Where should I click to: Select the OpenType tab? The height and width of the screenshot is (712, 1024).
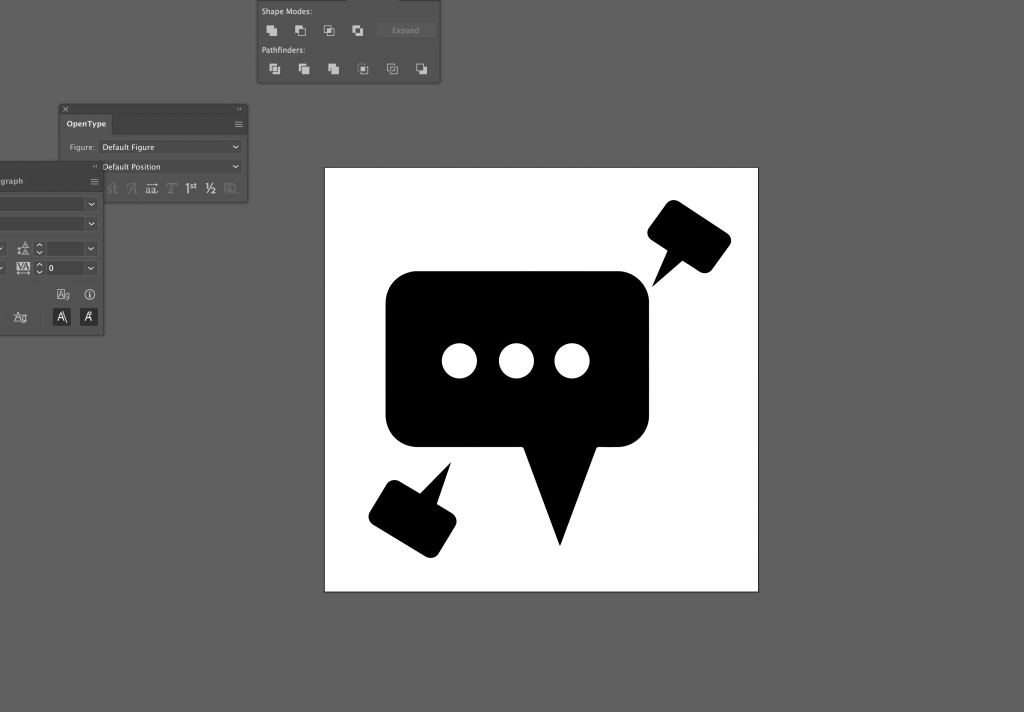pyautogui.click(x=86, y=124)
